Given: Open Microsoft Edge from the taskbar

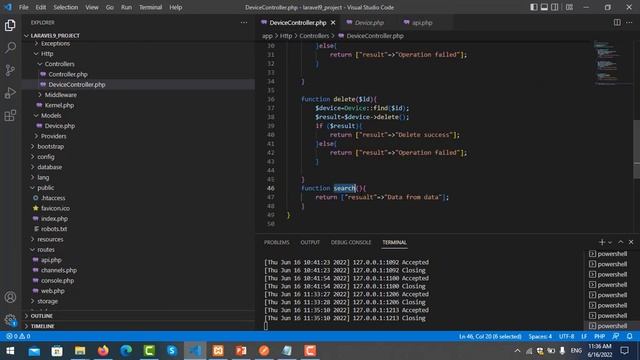Looking at the screenshot, I should tap(126, 351).
